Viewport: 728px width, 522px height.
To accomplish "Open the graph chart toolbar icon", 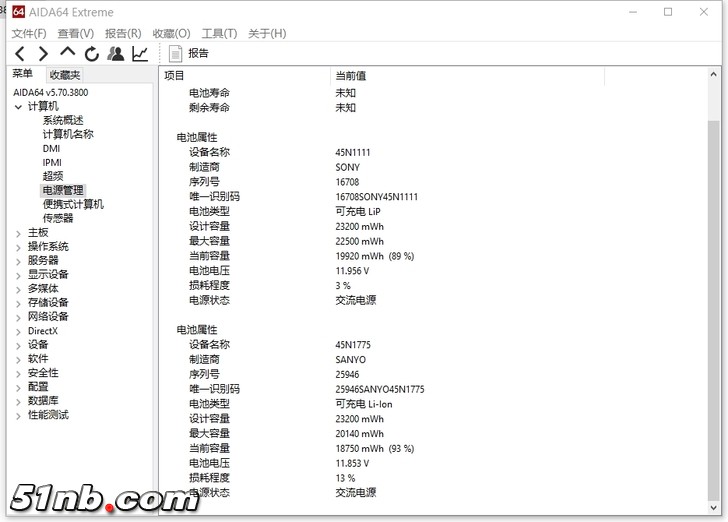I will [140, 54].
